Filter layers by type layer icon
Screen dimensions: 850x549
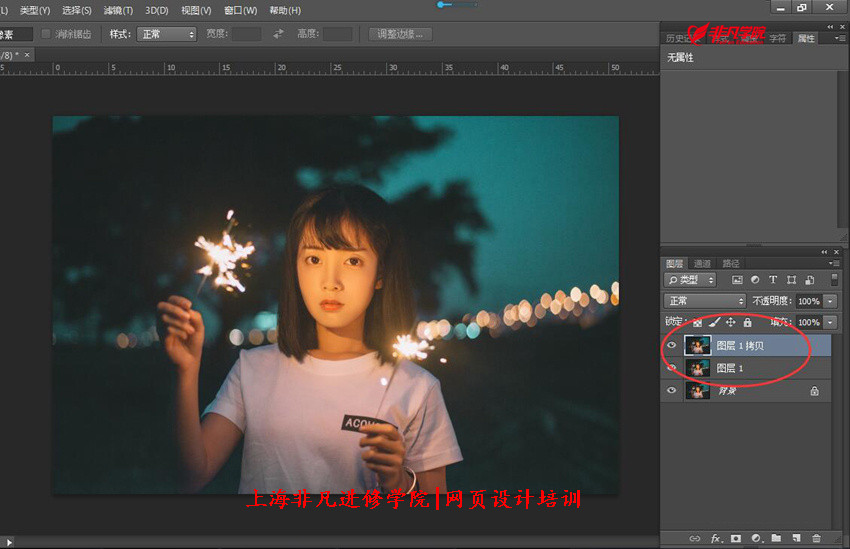773,280
